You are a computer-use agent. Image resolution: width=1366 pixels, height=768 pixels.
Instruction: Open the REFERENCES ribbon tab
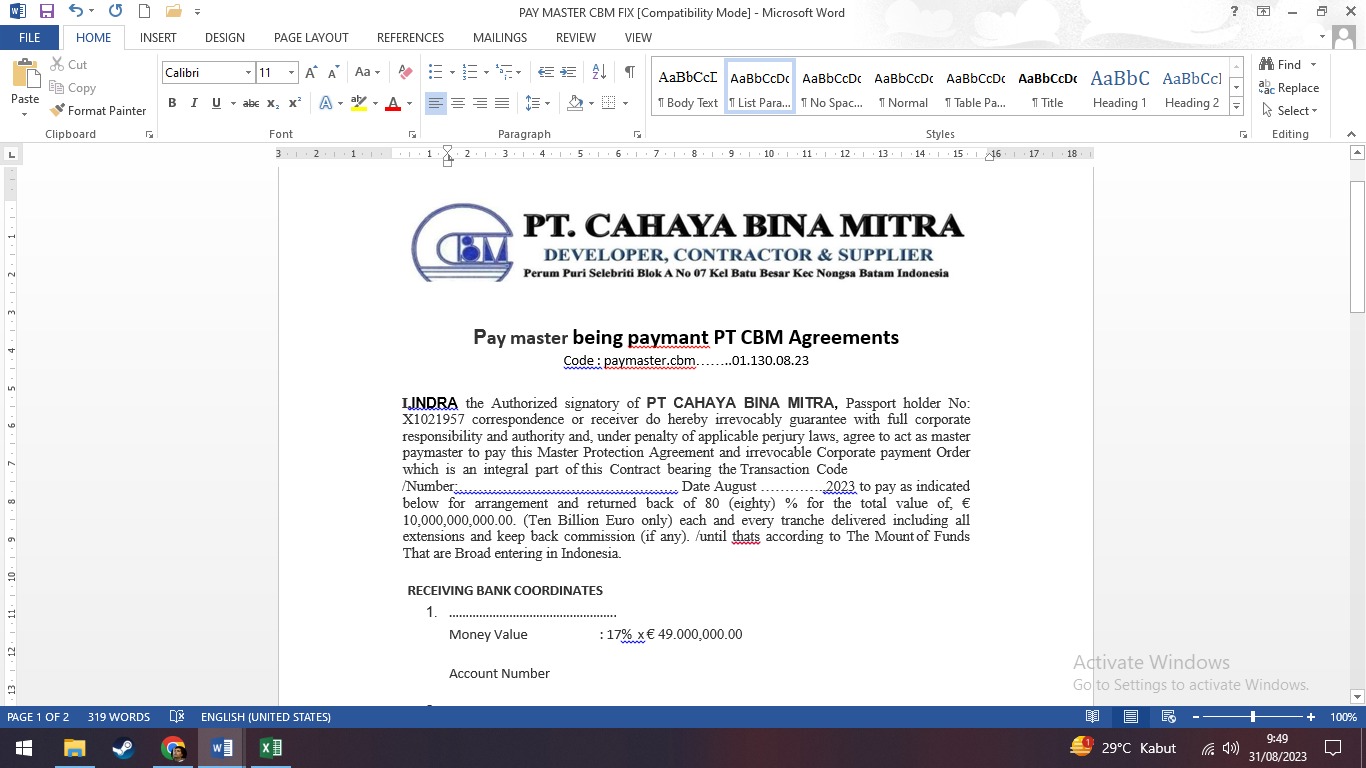tap(410, 37)
